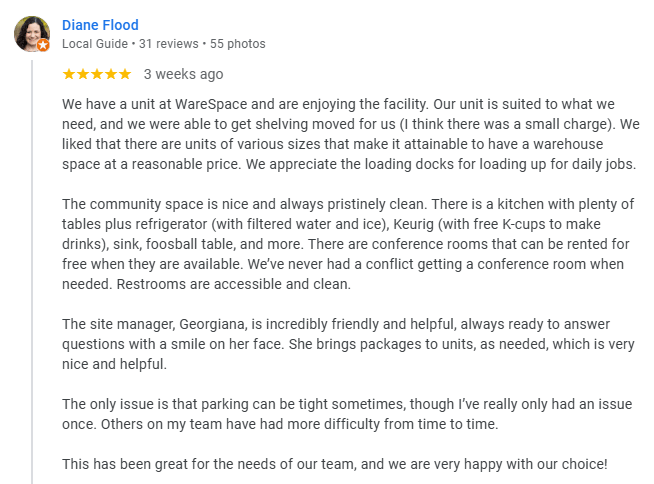Click the second yellow rating star
Image resolution: width=654 pixels, height=484 pixels.
tap(83, 74)
